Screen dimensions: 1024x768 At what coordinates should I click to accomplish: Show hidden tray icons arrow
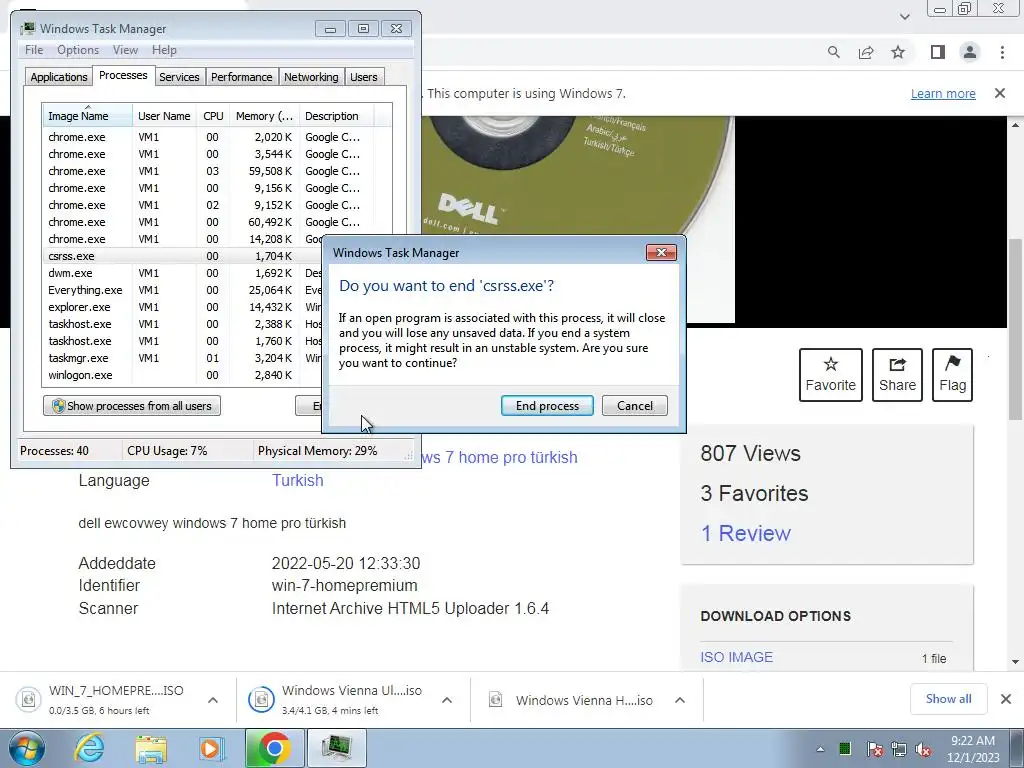point(820,749)
